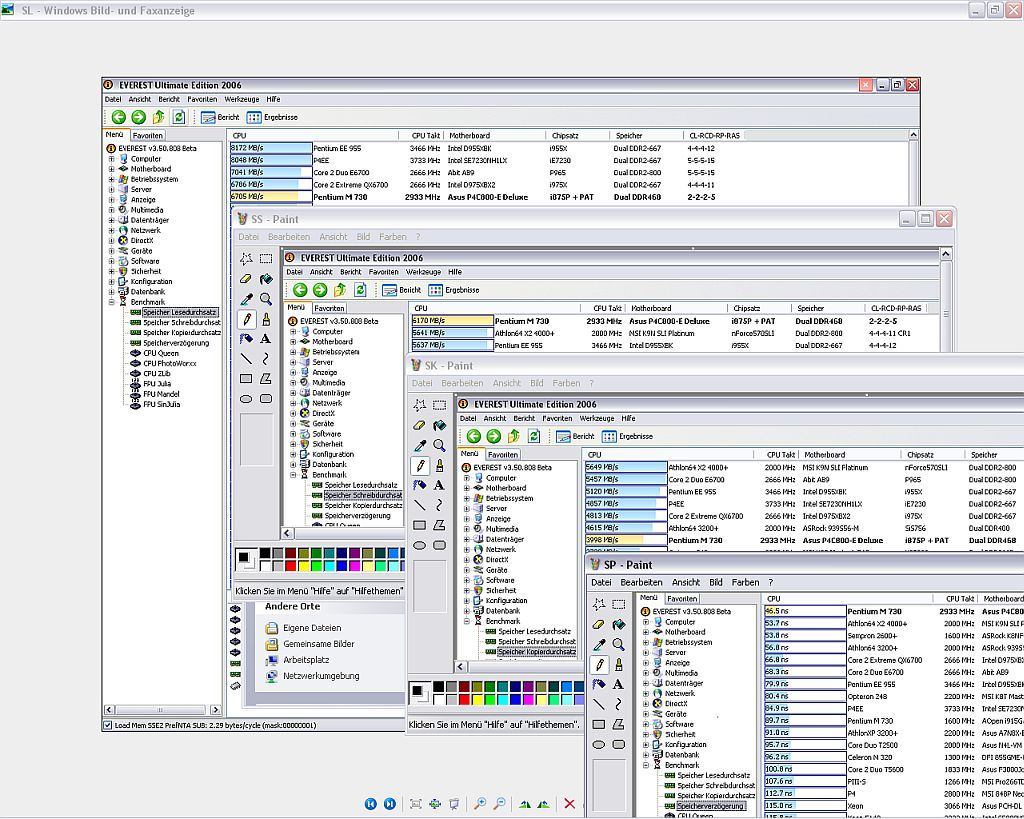Select the Rectangle tool in SP - Paint
The image size is (1024, 819).
coord(598,724)
